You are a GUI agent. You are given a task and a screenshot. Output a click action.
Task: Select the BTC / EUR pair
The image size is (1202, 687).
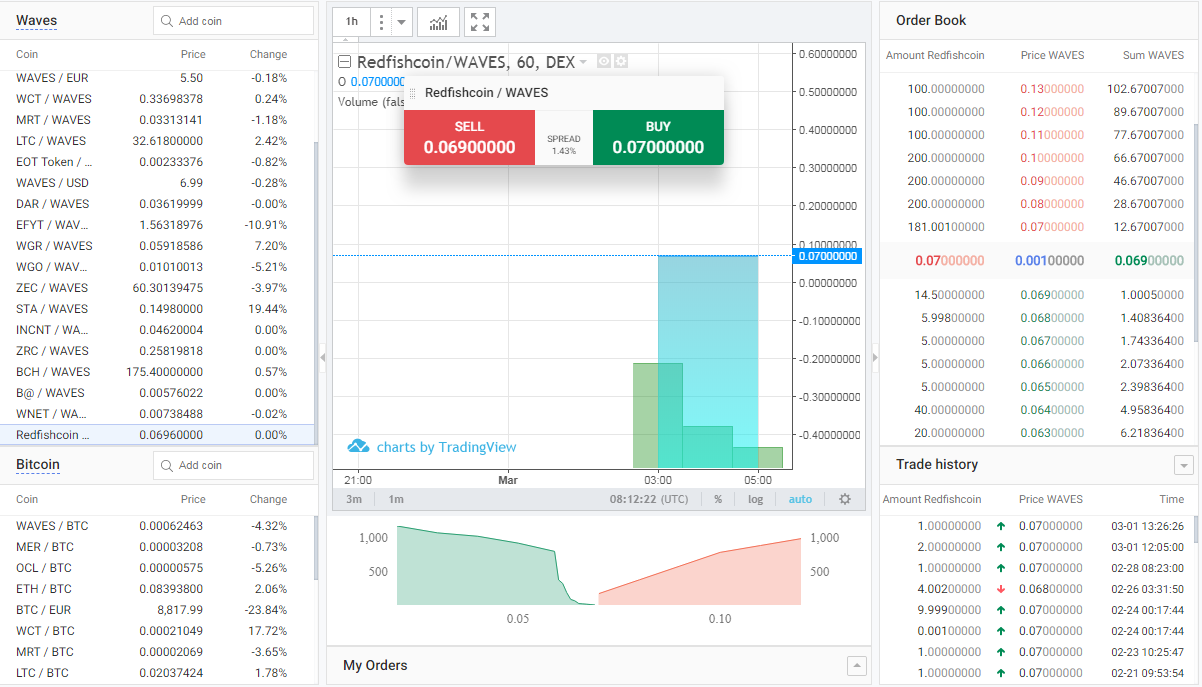click(x=157, y=610)
